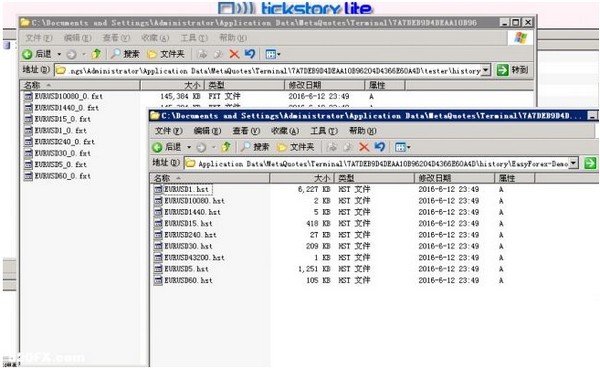Image resolution: width=600 pixels, height=369 pixels.
Task: Click Copy To icon in rear tester window toolbar
Action: tap(218, 54)
